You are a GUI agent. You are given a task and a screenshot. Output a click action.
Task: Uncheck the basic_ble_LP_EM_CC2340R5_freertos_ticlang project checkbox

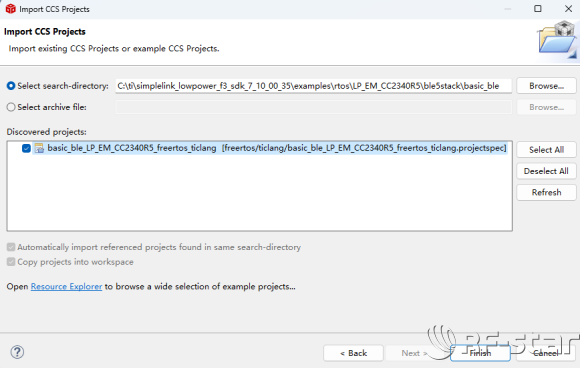(x=26, y=148)
